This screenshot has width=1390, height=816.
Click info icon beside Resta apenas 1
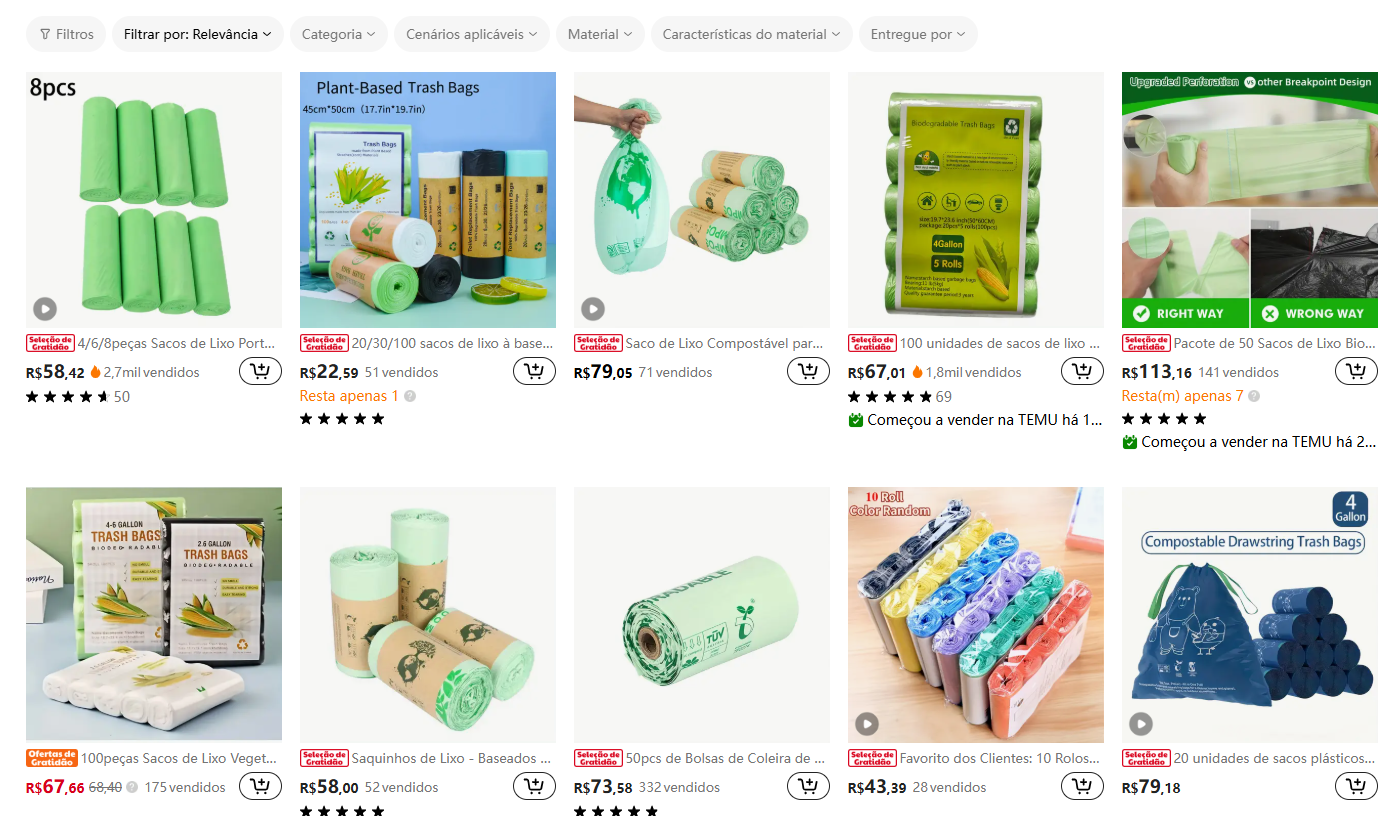click(410, 396)
